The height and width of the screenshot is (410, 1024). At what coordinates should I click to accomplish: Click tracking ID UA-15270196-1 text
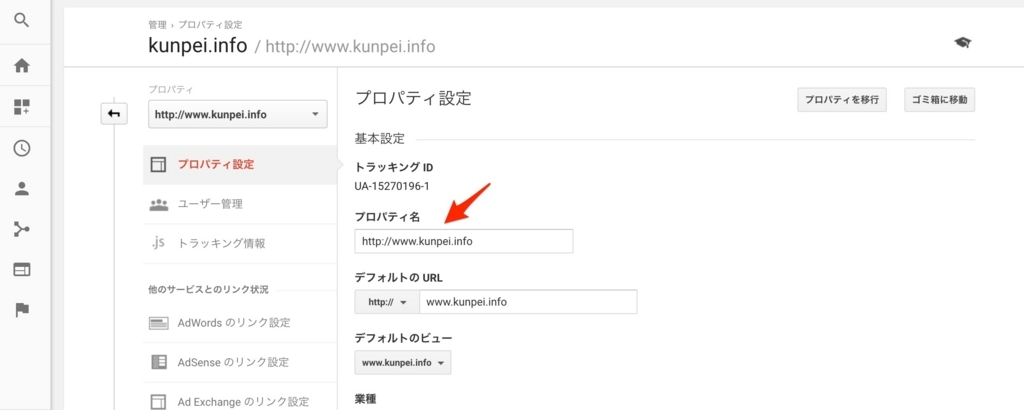(x=392, y=186)
